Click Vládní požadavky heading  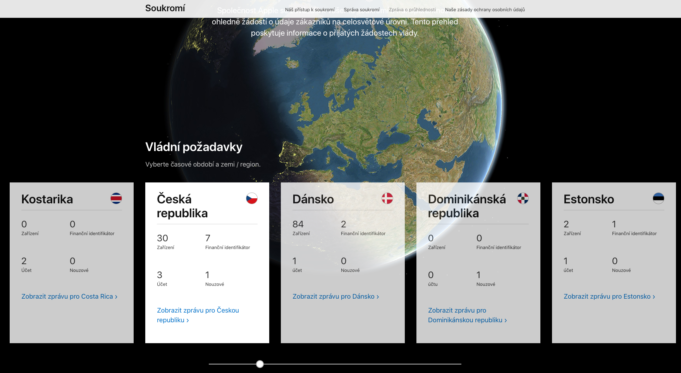click(194, 147)
